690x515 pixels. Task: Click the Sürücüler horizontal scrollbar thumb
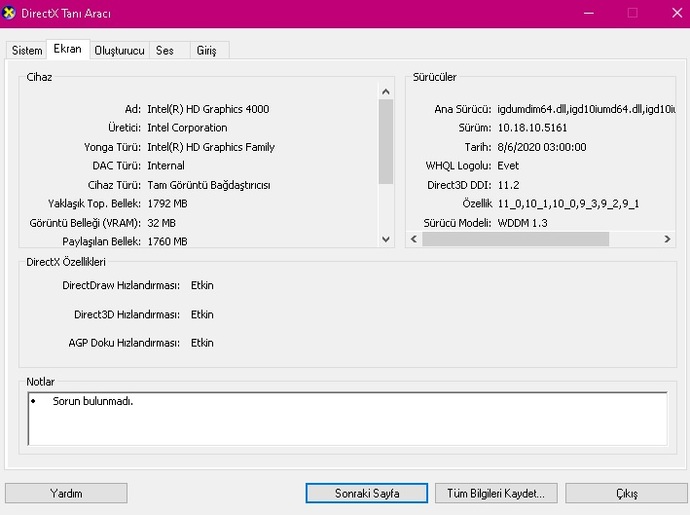pos(515,239)
